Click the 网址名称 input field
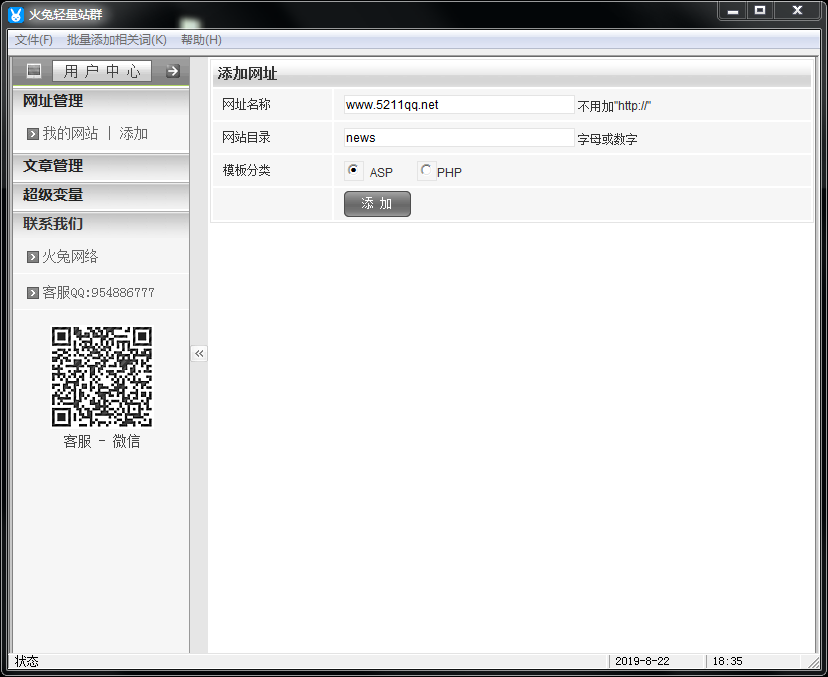 [458, 105]
